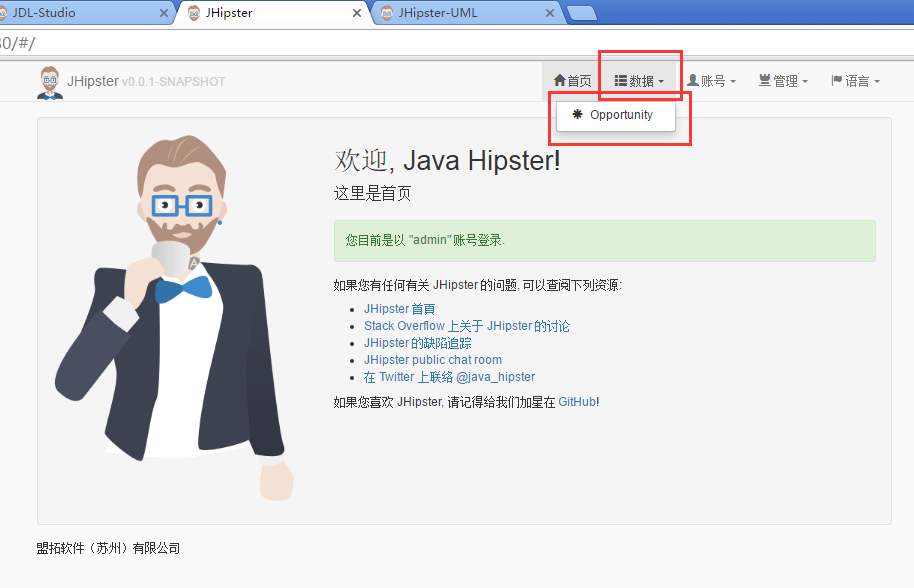The image size is (914, 588).
Task: Open the JHipster 首页 homepage link
Action: tap(399, 309)
